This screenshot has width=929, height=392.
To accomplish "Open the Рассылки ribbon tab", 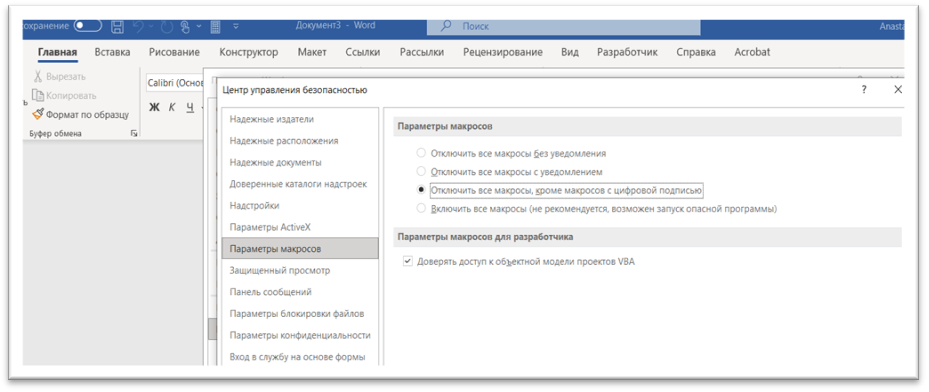I will click(422, 52).
